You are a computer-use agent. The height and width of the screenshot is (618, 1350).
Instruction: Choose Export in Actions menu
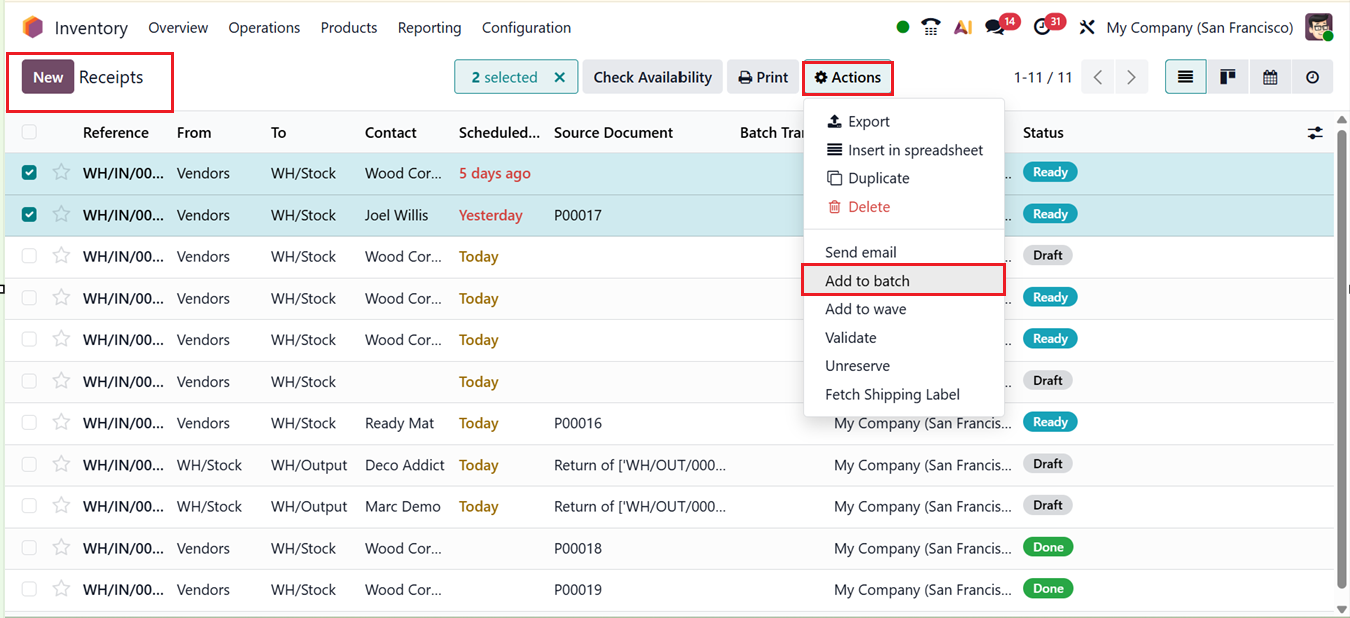coord(904,121)
